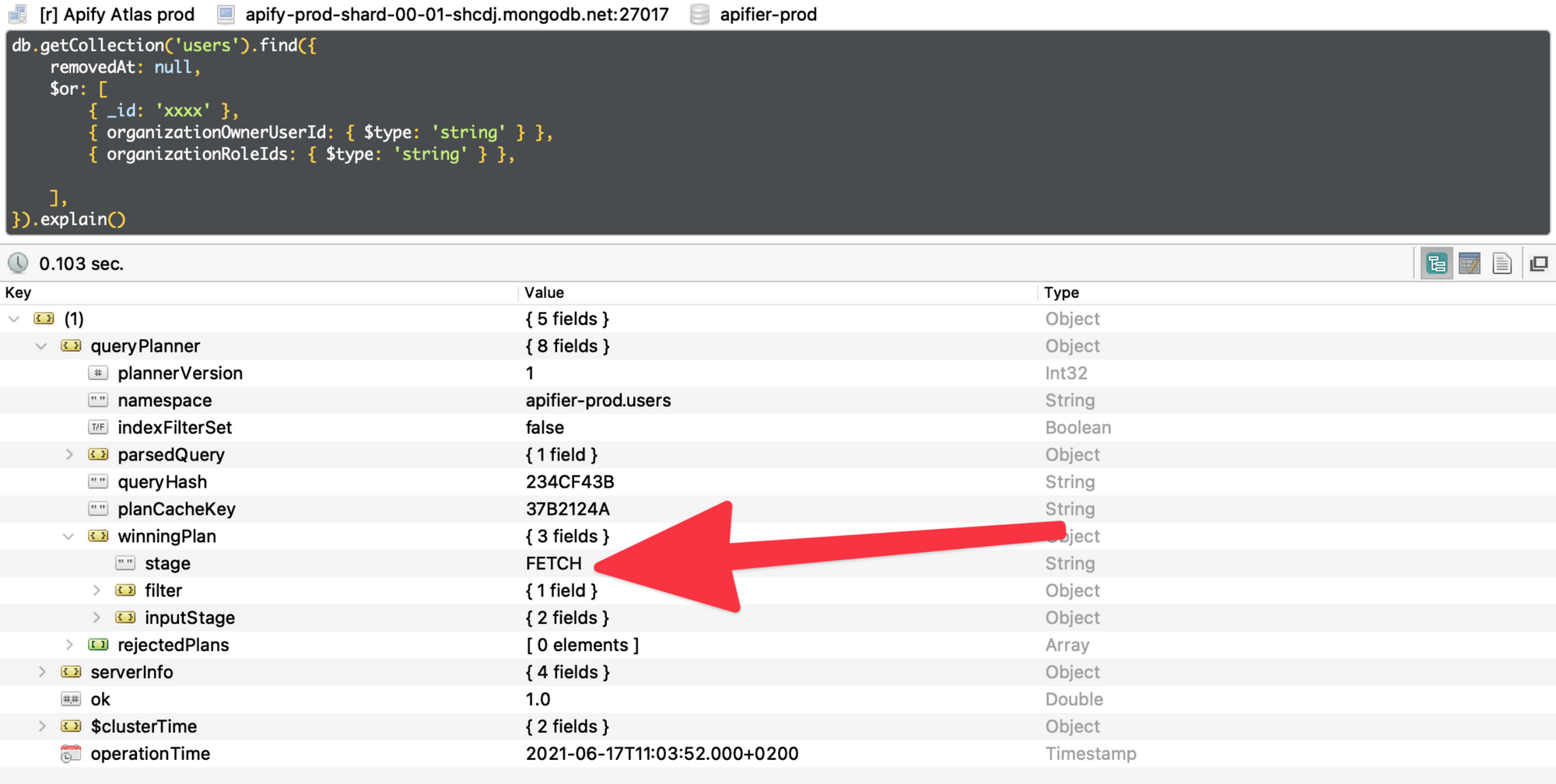Viewport: 1556px width, 784px height.
Task: Click the boolean icon next to indexFilterSet
Action: 98,428
